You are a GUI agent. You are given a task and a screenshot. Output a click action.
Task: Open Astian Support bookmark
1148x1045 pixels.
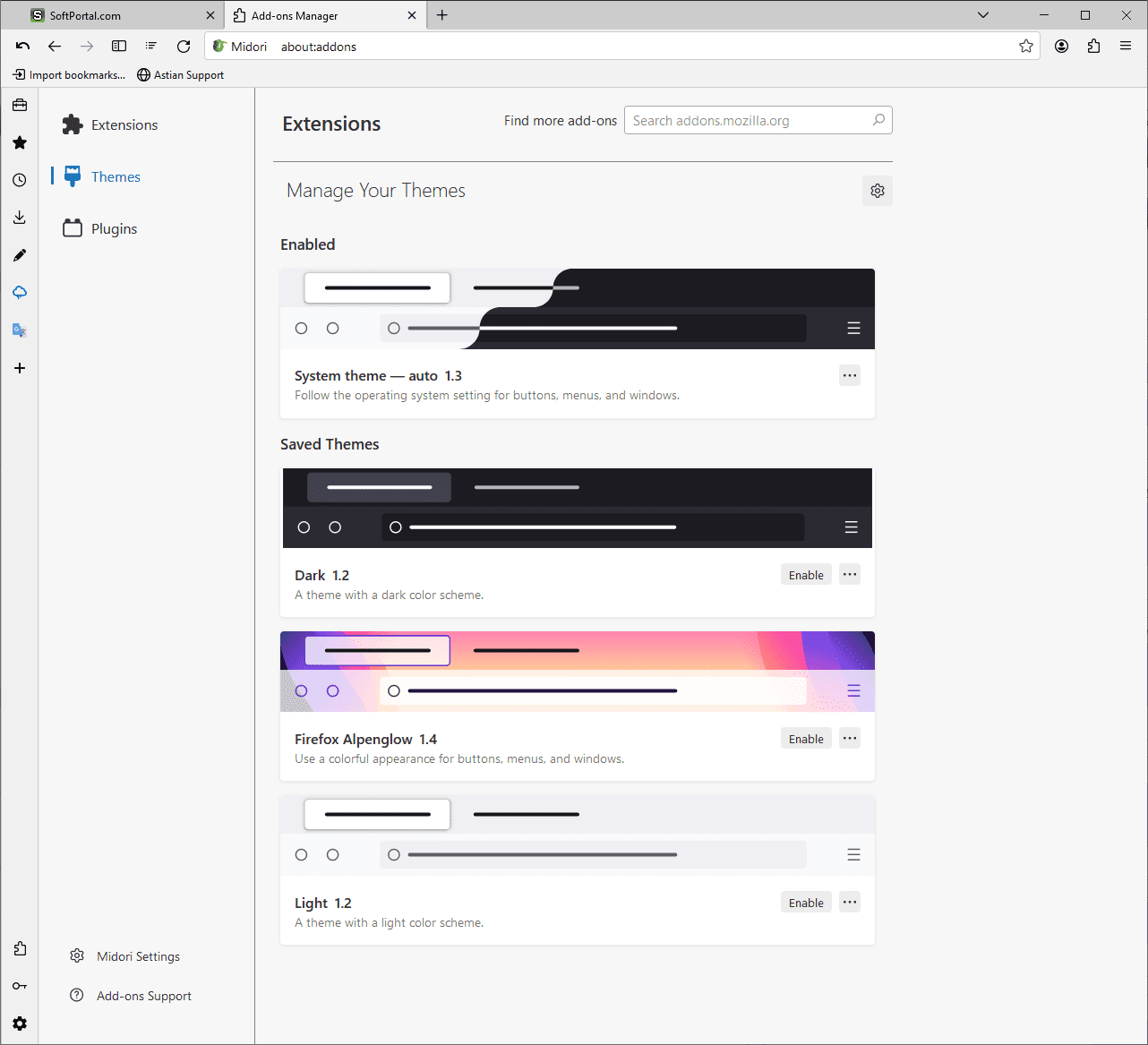180,75
